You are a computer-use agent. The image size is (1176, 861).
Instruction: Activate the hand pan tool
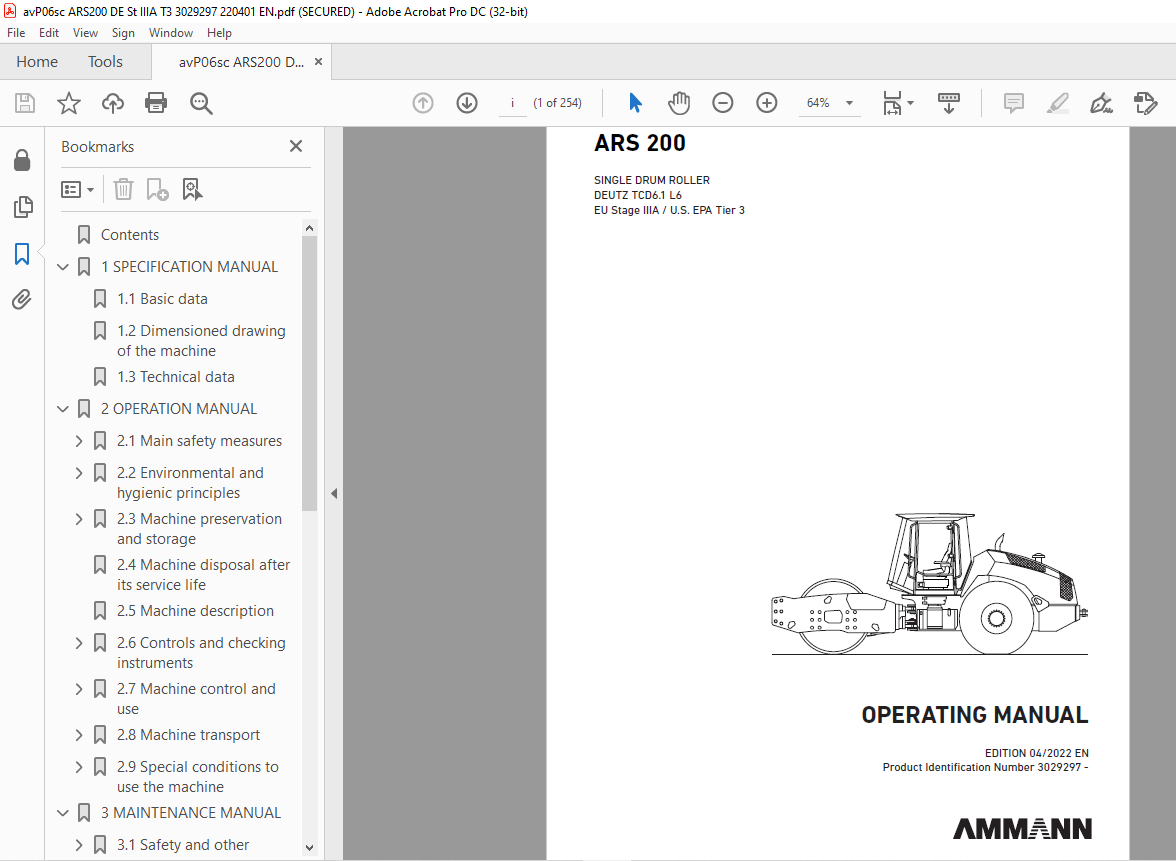tap(679, 103)
